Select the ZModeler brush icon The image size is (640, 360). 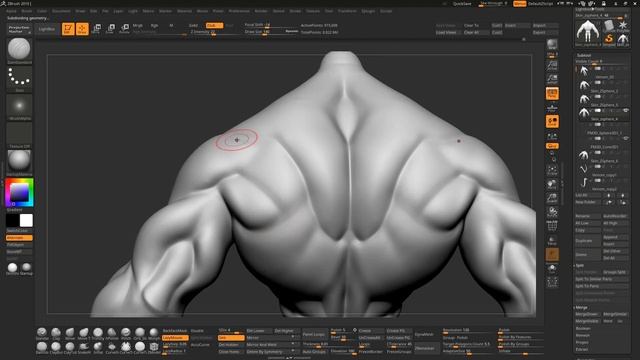(x=153, y=348)
